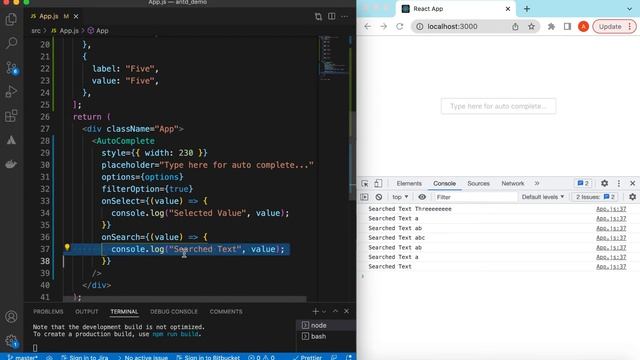
Task: Switch to the Sources tab in DevTools
Action: (x=478, y=183)
